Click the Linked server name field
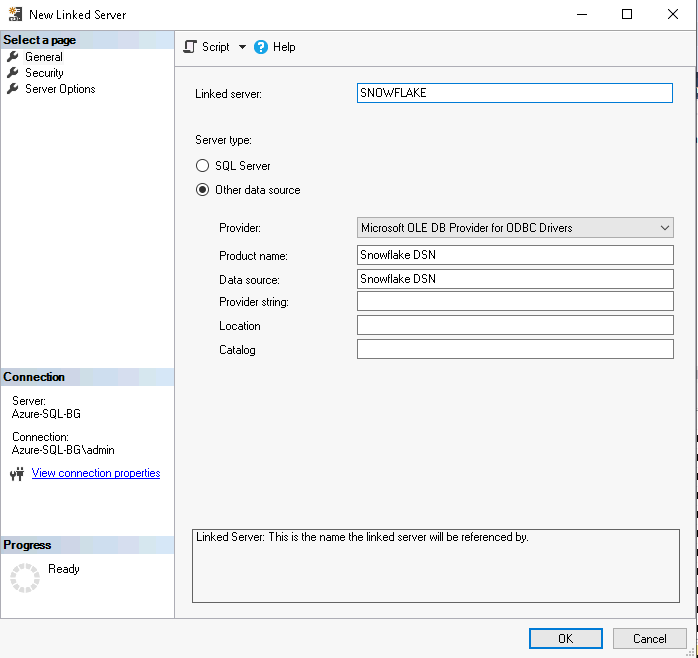 pyautogui.click(x=515, y=93)
